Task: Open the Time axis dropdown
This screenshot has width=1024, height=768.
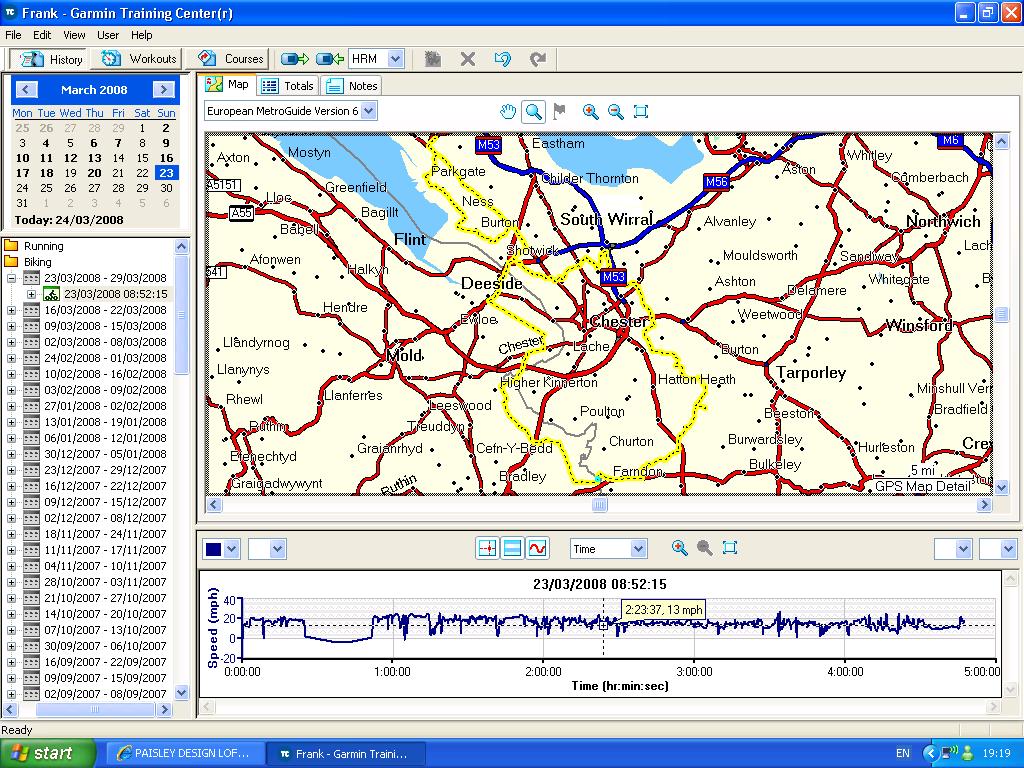Action: tap(638, 549)
